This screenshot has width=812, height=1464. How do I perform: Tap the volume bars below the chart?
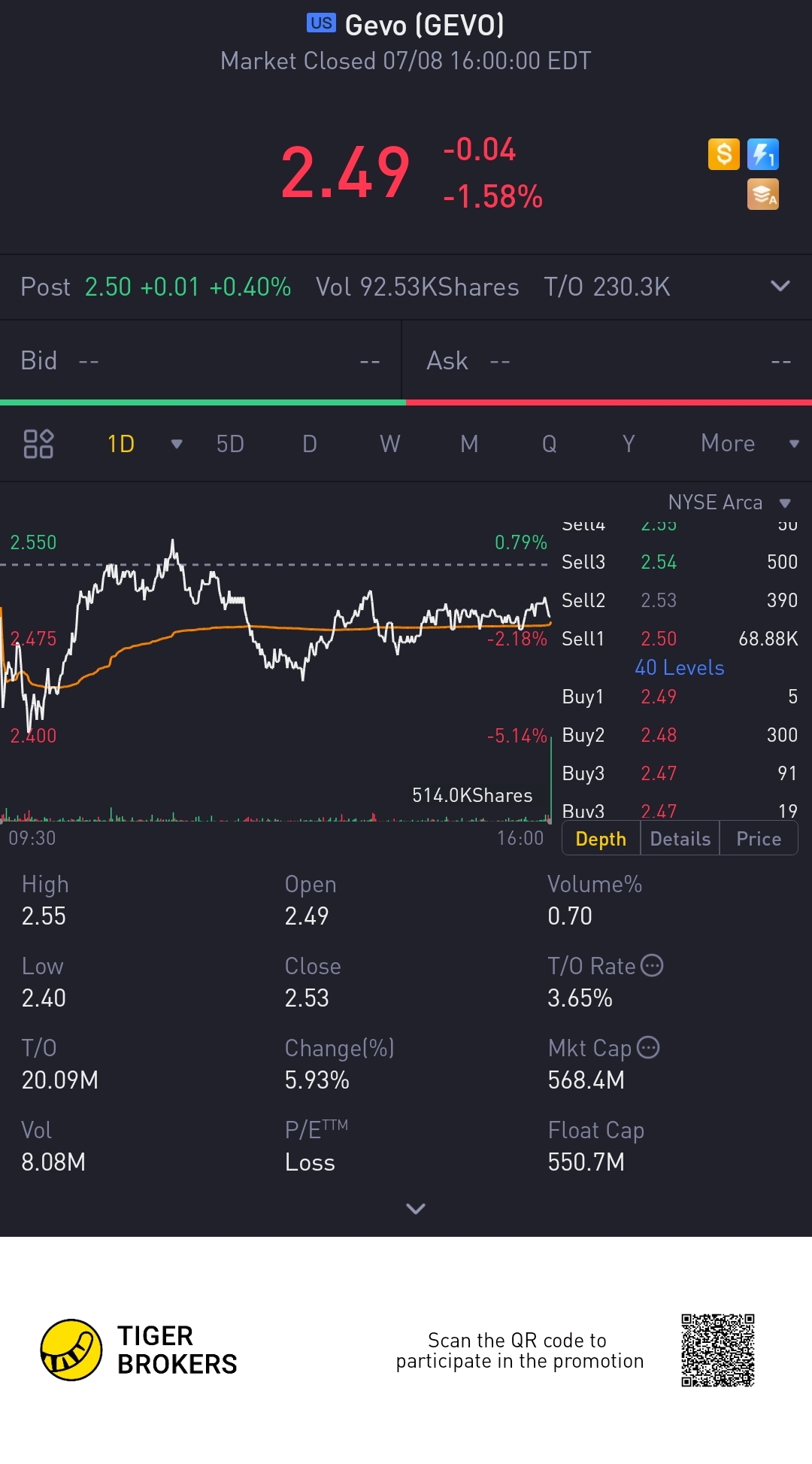click(276, 815)
